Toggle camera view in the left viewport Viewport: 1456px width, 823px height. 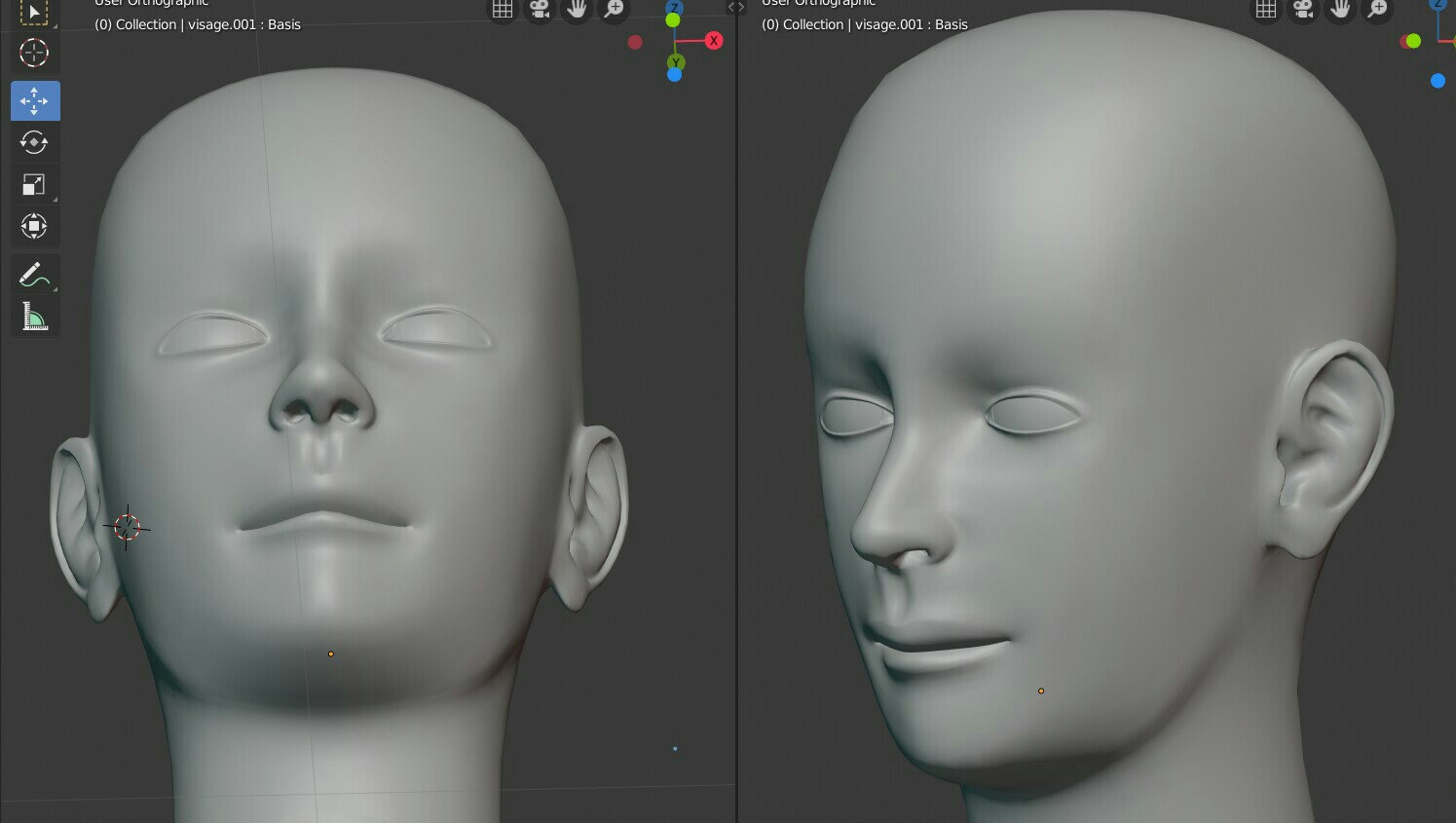[x=540, y=10]
